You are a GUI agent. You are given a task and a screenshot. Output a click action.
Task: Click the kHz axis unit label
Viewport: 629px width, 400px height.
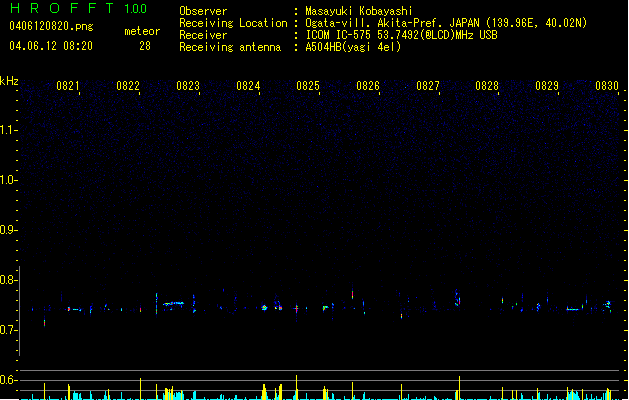tap(9, 81)
